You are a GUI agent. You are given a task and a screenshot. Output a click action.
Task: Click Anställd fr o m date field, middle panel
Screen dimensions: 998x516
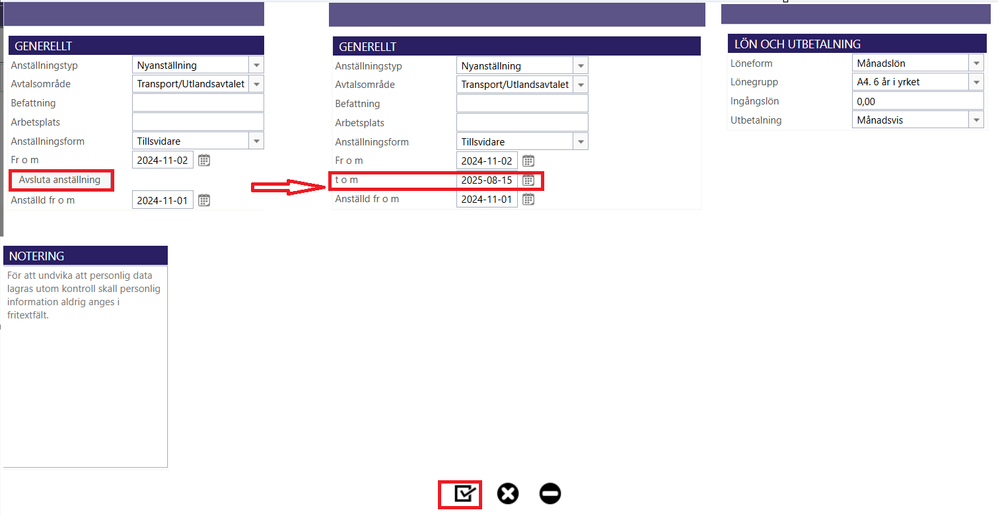[x=487, y=199]
